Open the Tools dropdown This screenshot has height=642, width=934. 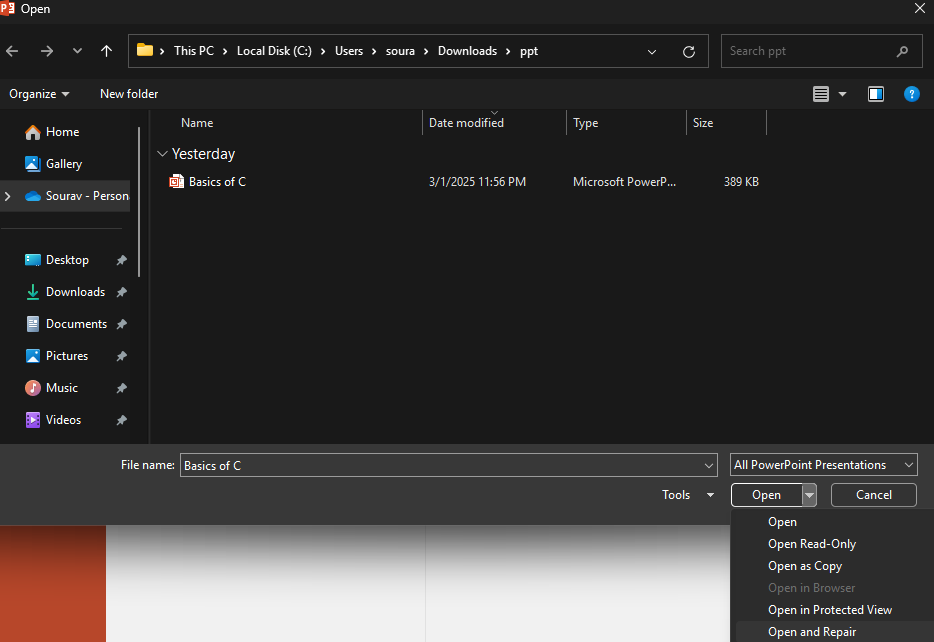point(688,495)
